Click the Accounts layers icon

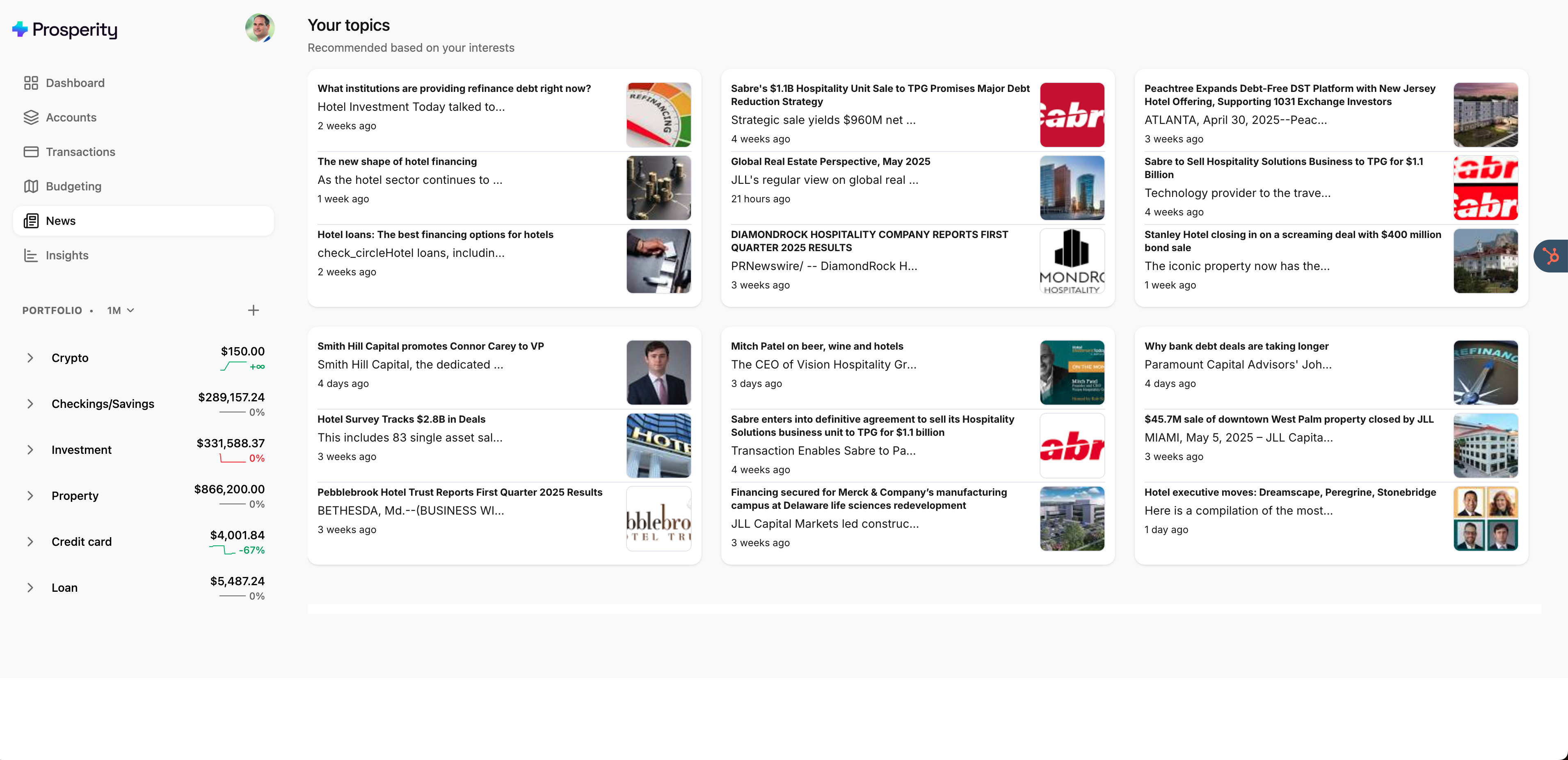click(31, 117)
